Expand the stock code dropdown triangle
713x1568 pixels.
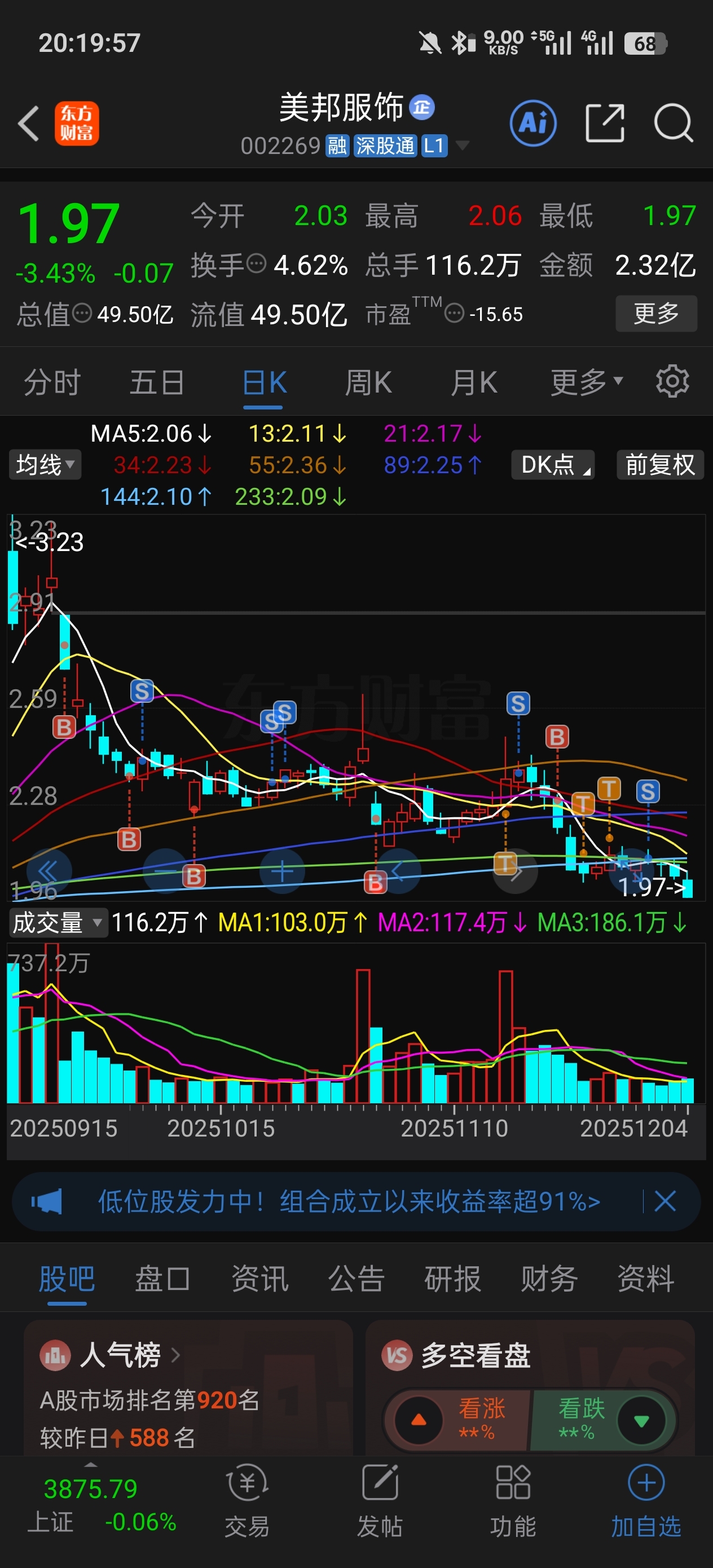(x=463, y=145)
